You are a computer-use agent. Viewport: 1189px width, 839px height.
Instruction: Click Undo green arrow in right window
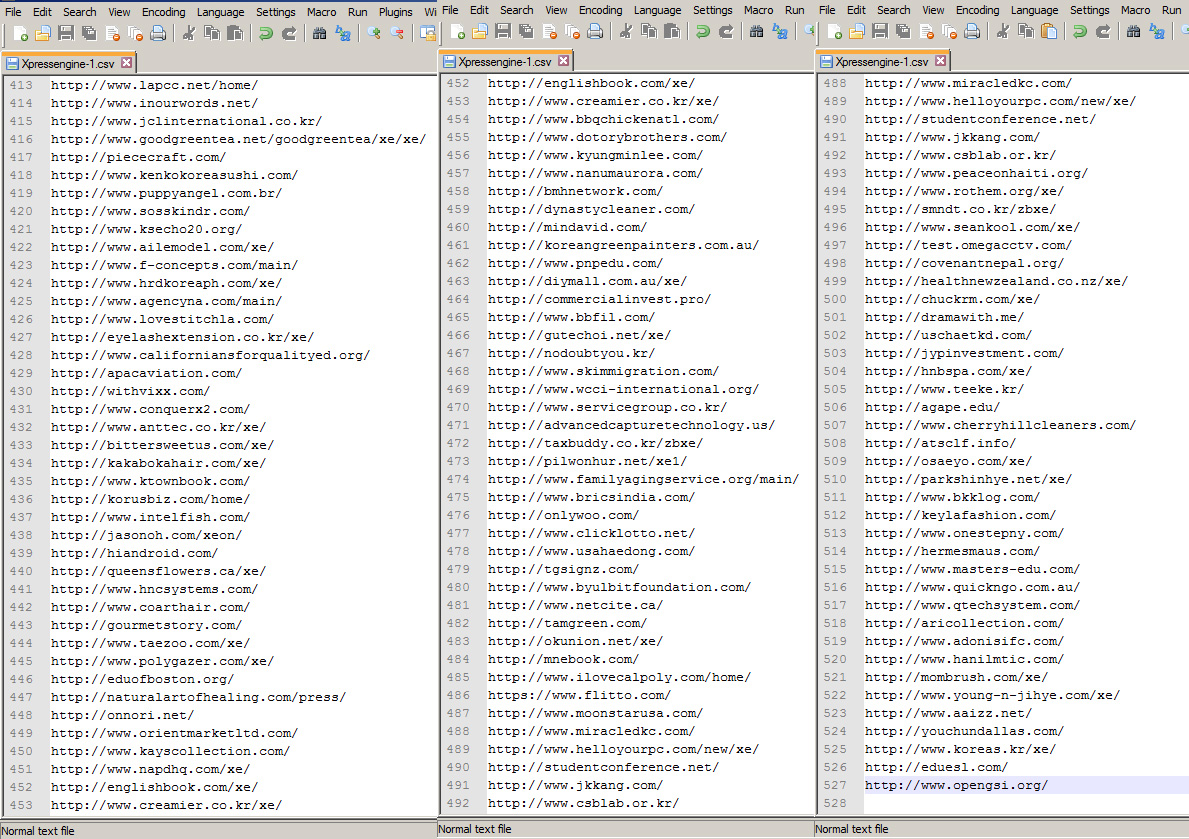pos(1080,31)
